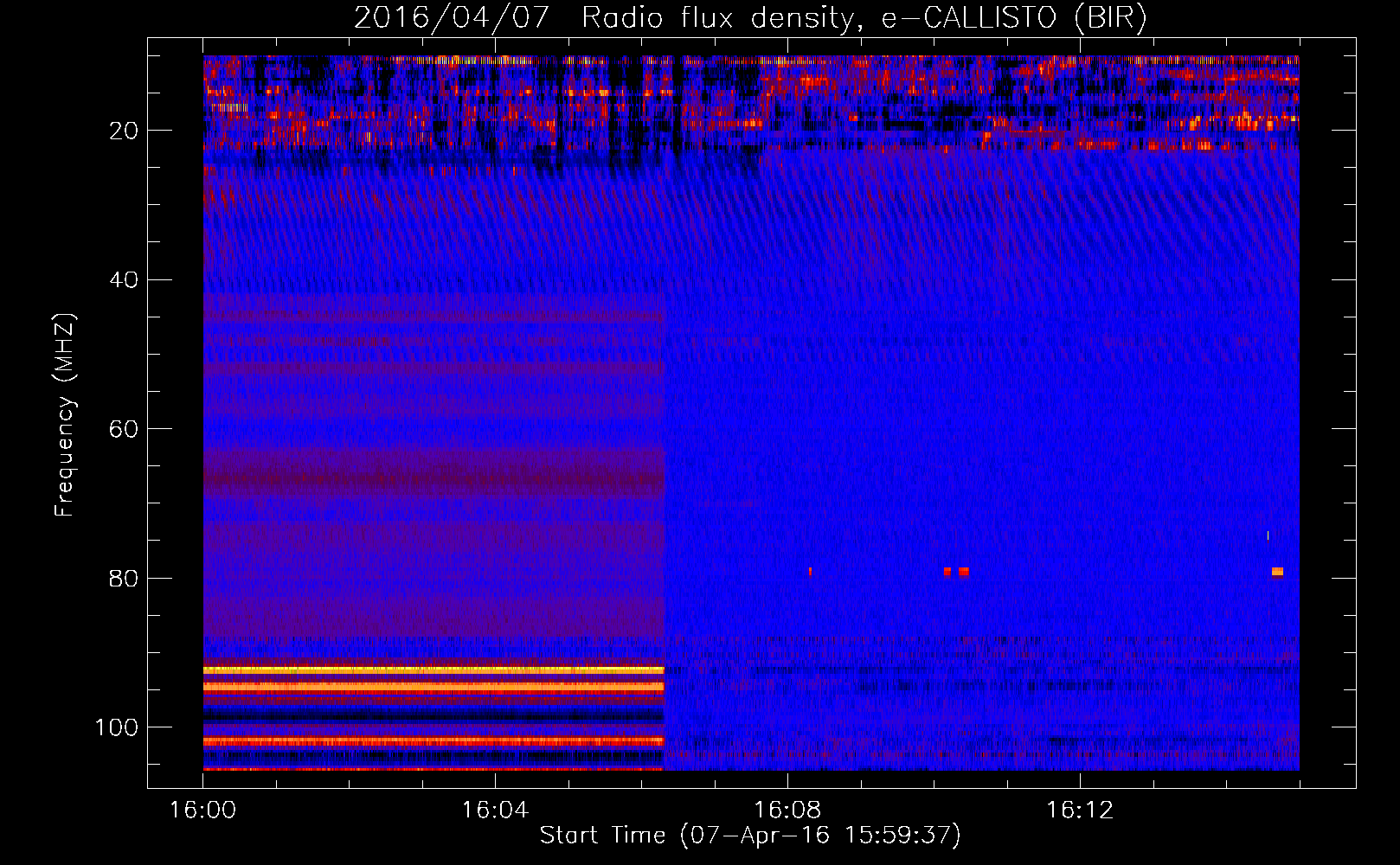Click the '20' frequency tick label
This screenshot has width=1400, height=865.
tap(125, 131)
